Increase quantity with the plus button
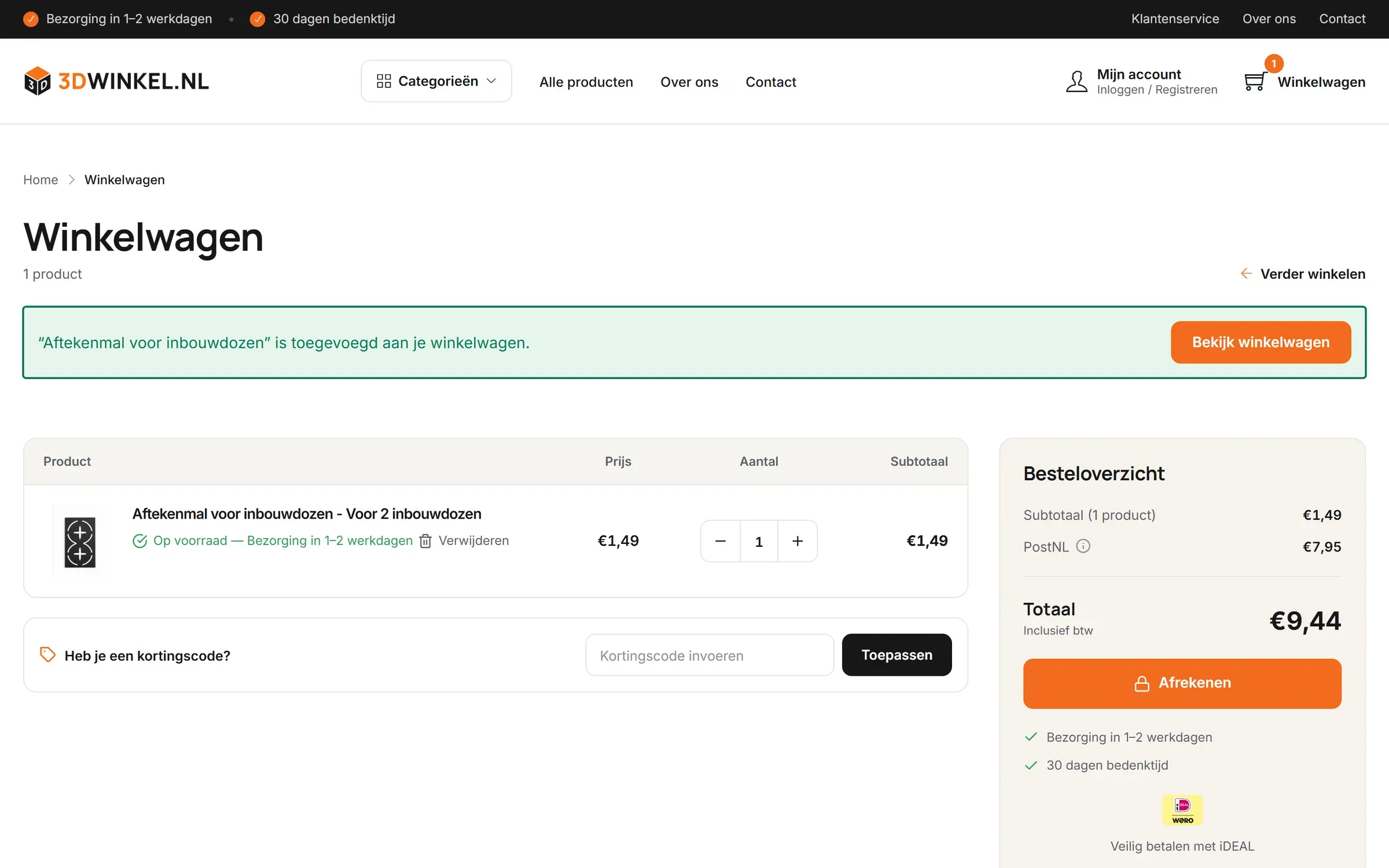The width and height of the screenshot is (1389, 868). click(x=798, y=540)
